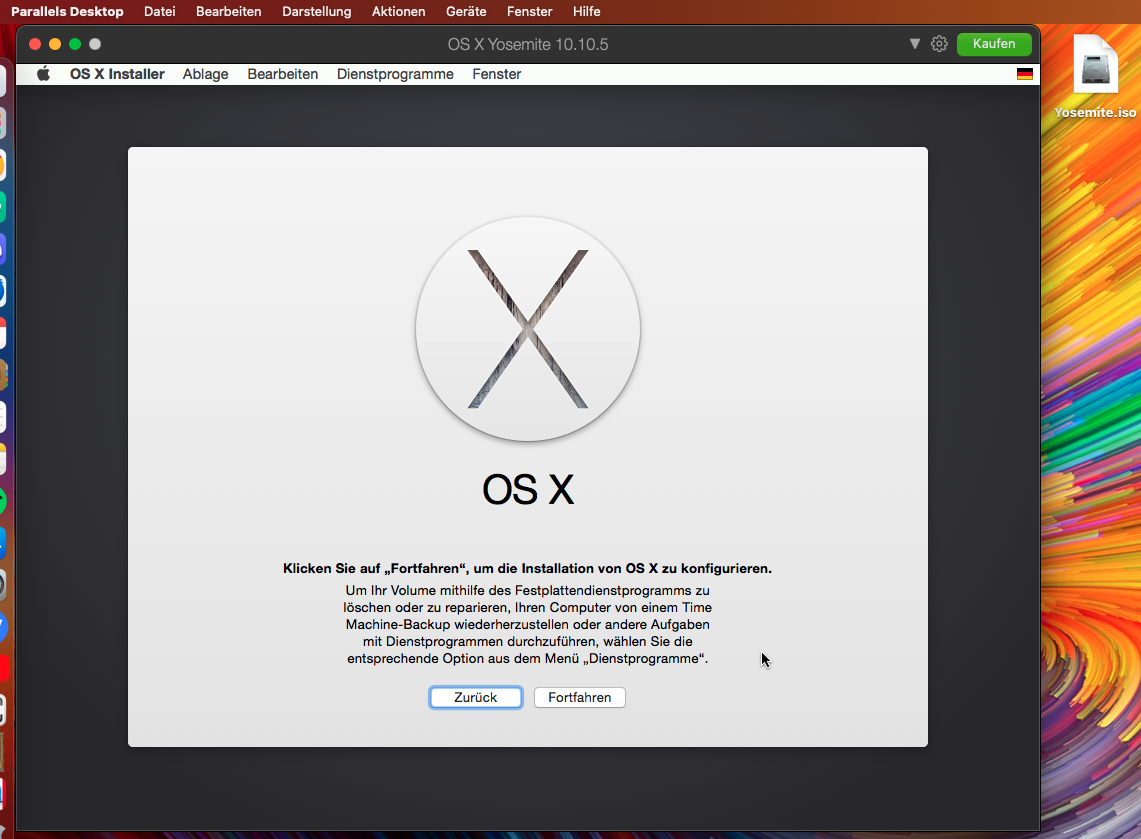Open the OS X Installer menu
This screenshot has width=1141, height=839.
tap(117, 74)
